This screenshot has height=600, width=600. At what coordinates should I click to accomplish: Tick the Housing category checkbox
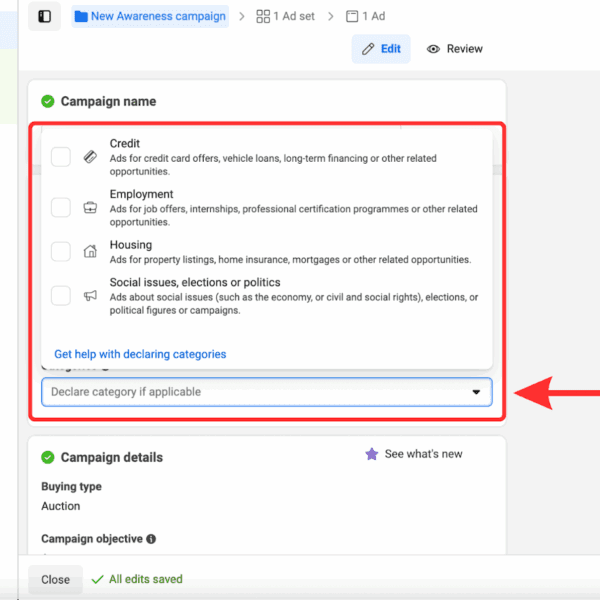click(x=61, y=251)
